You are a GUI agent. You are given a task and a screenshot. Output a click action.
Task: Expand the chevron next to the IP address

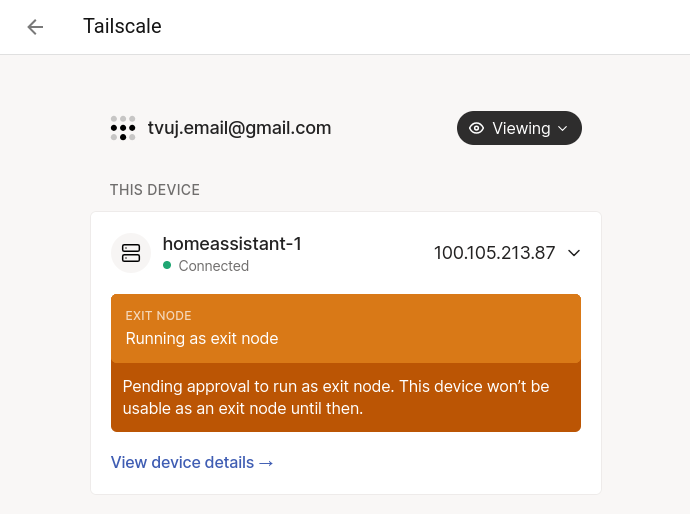tap(574, 253)
